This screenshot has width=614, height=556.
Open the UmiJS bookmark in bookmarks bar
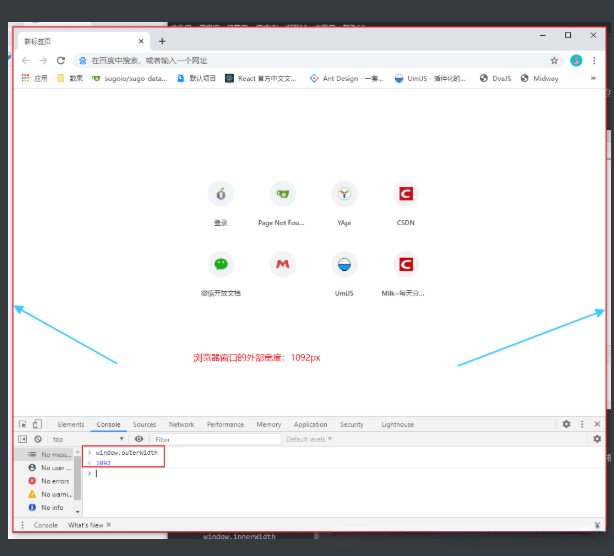(430, 78)
